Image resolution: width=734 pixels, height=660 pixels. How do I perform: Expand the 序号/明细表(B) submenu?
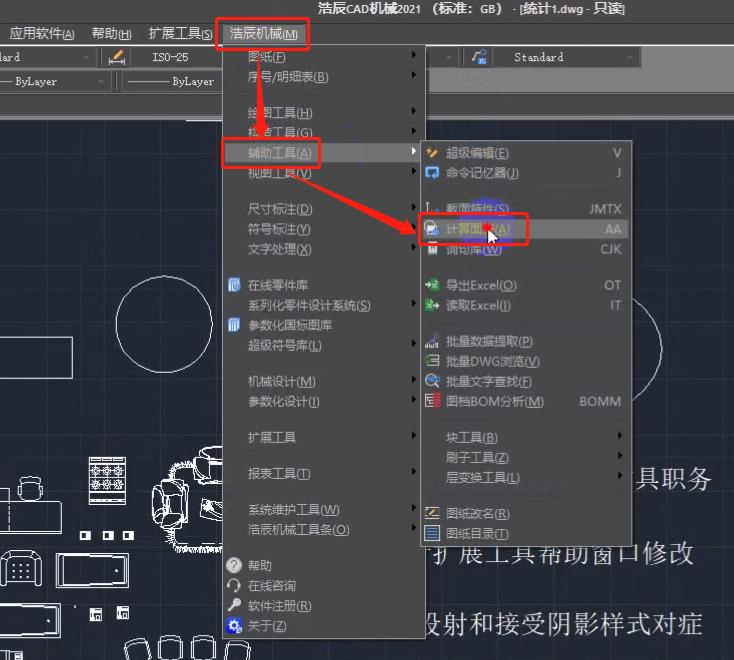(x=323, y=77)
